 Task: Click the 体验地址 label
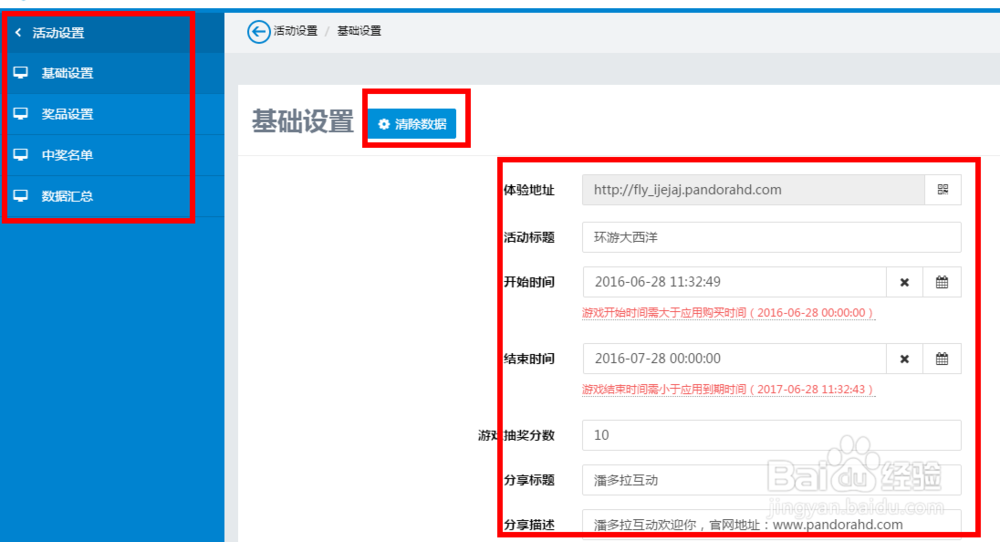point(529,190)
